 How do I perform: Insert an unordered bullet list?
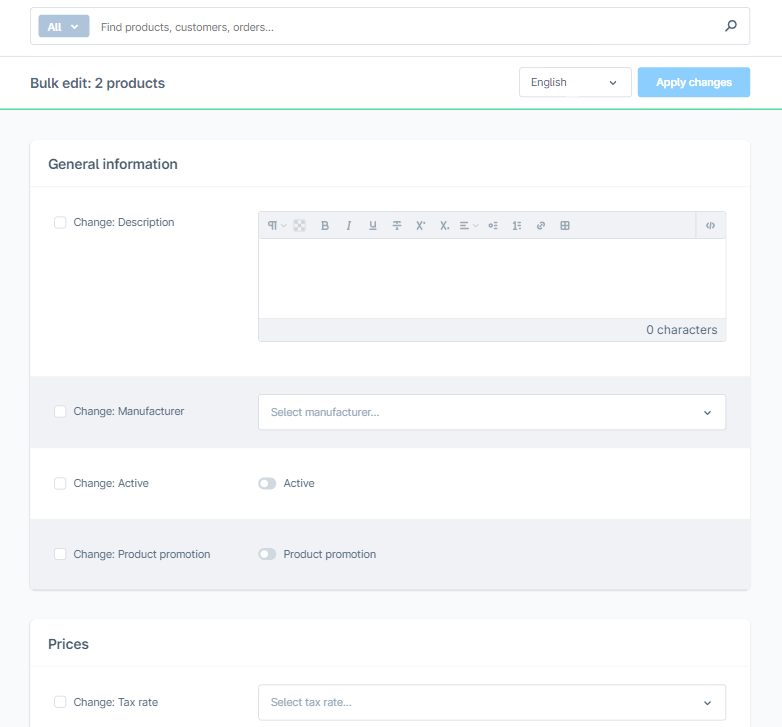tap(493, 226)
